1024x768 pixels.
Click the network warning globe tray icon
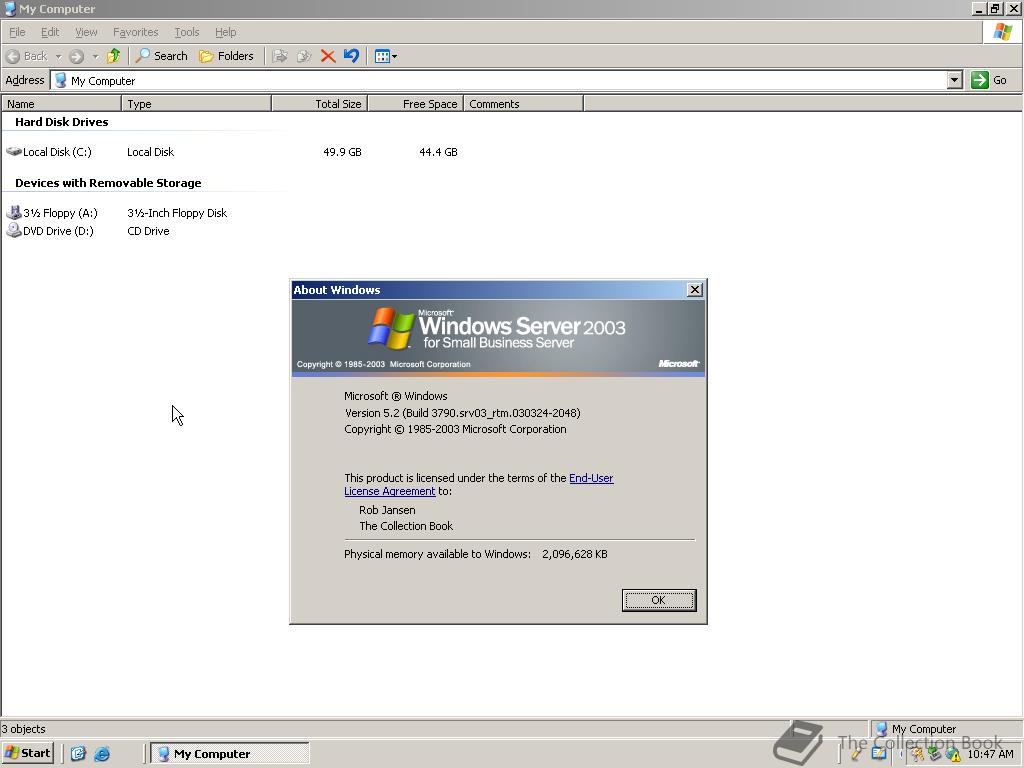[953, 754]
